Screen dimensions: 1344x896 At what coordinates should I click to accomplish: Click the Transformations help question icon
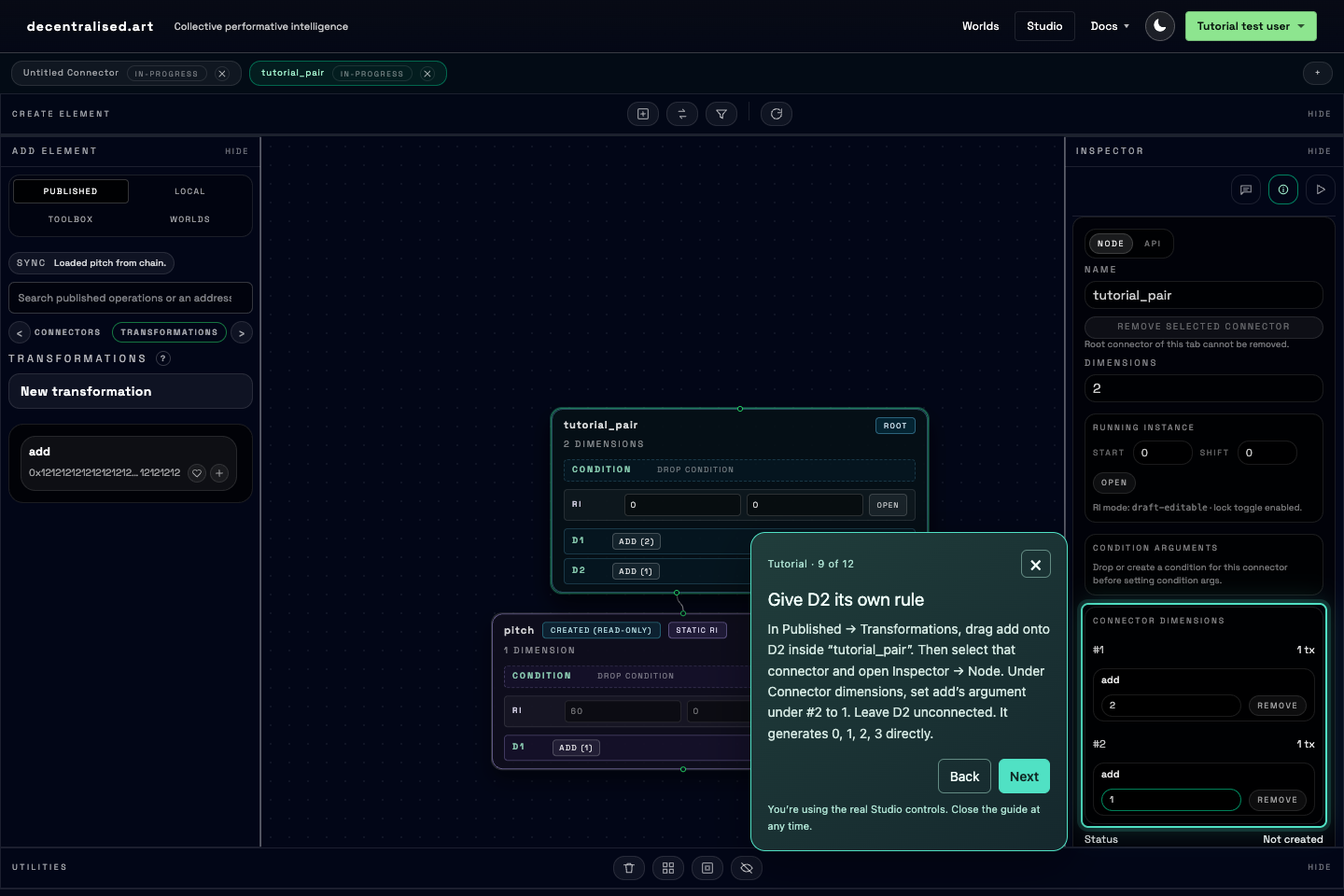point(163,358)
